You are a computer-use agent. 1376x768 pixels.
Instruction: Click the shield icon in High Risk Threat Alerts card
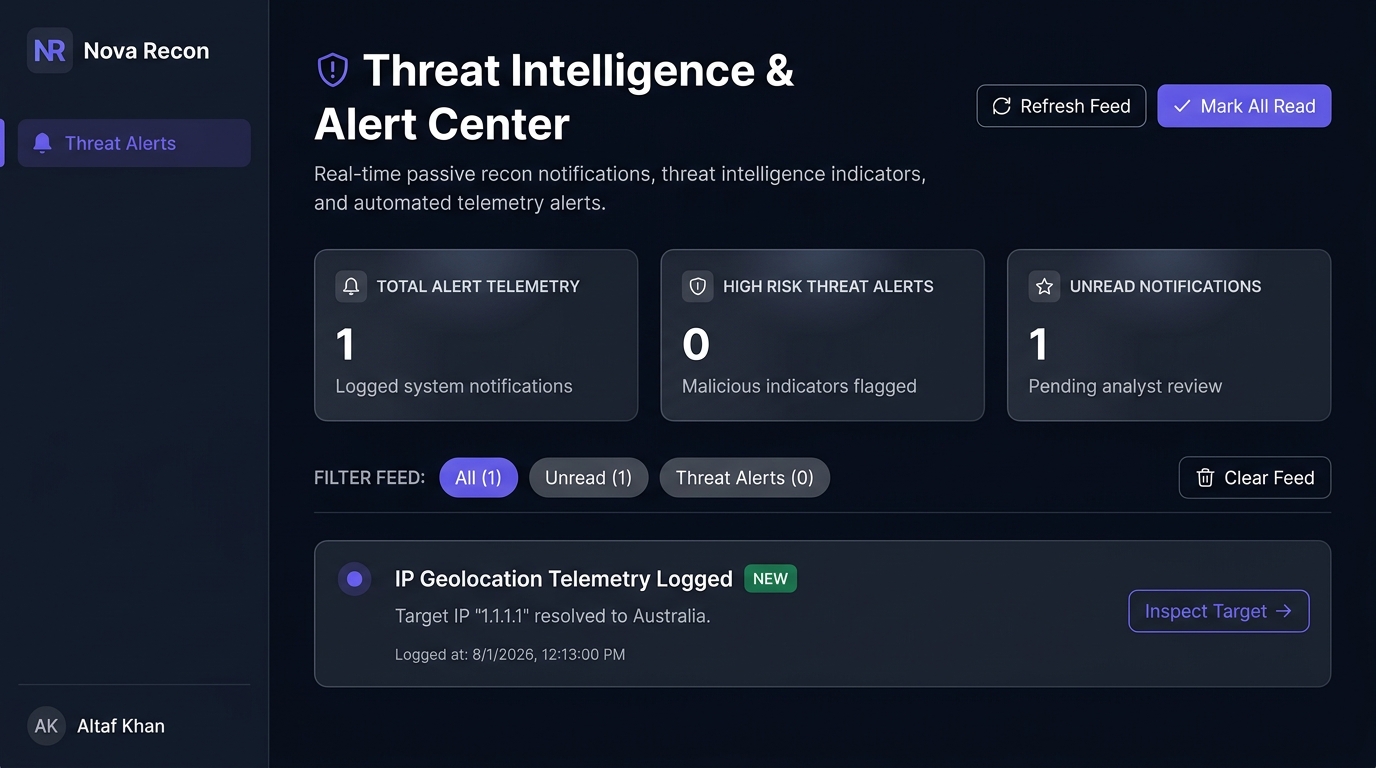coord(698,286)
